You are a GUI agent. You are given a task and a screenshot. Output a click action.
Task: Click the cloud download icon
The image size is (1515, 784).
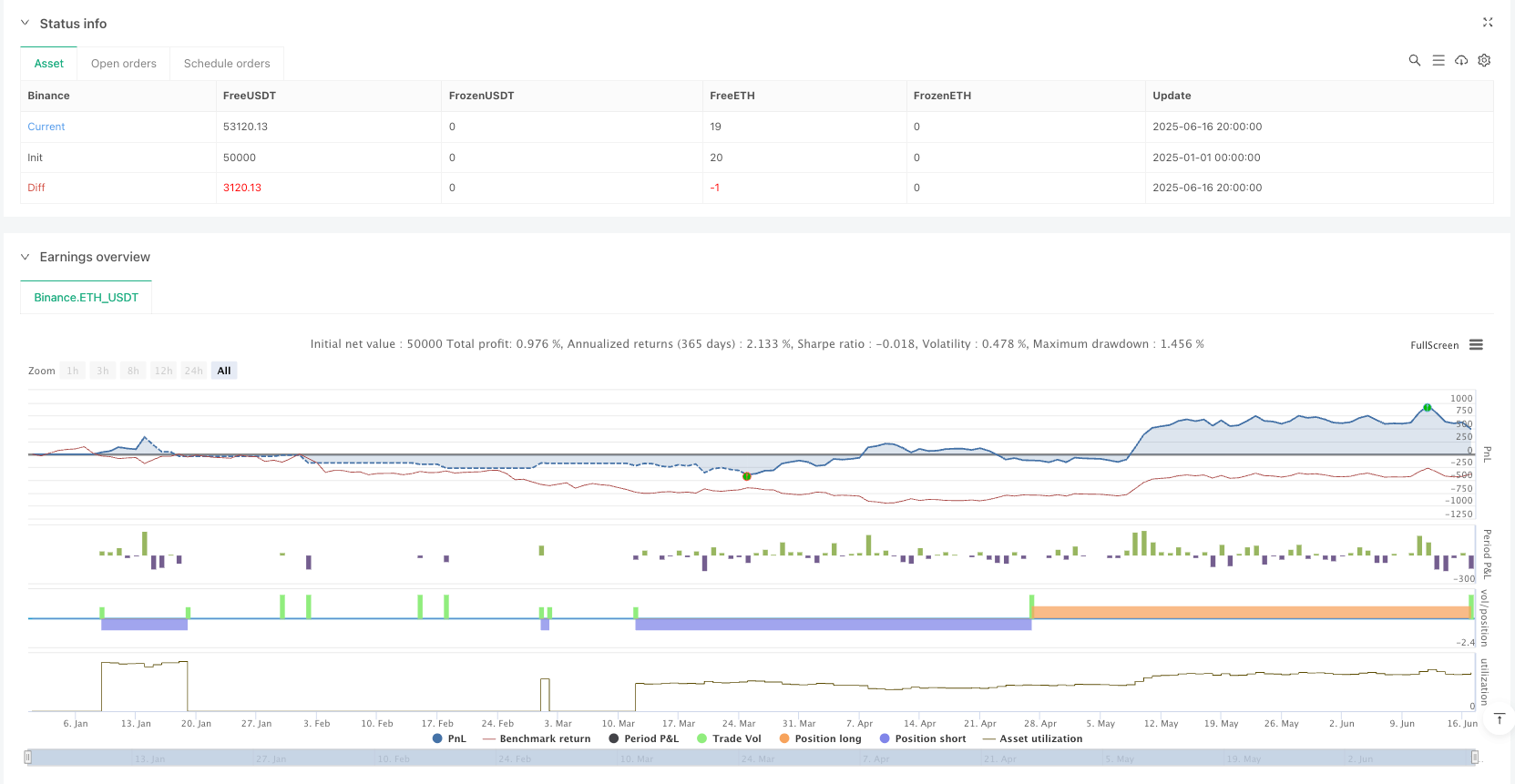point(1461,60)
